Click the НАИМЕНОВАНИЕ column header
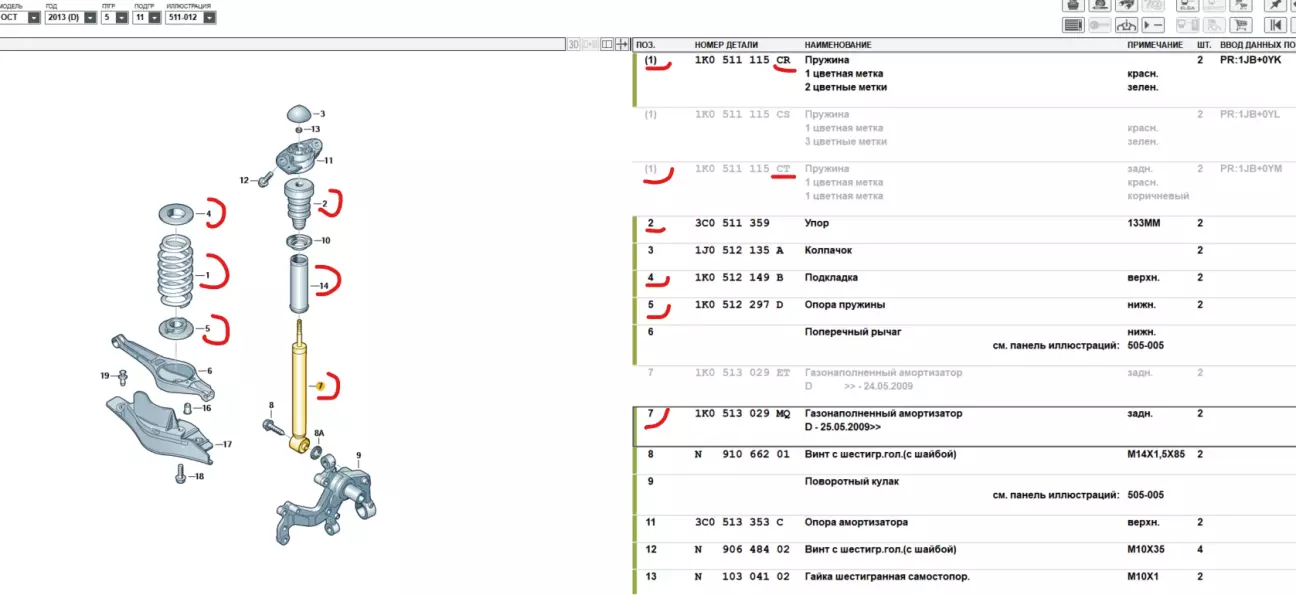 837,45
